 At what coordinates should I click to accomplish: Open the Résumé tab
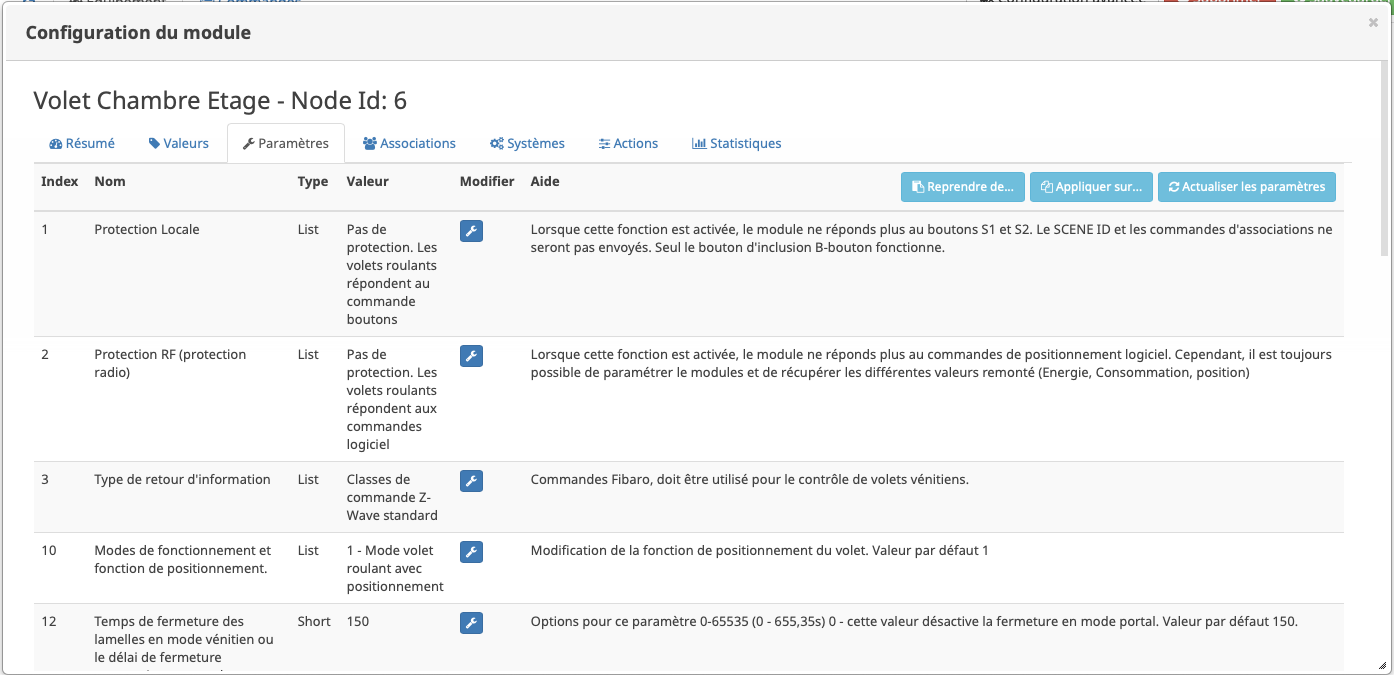click(82, 143)
